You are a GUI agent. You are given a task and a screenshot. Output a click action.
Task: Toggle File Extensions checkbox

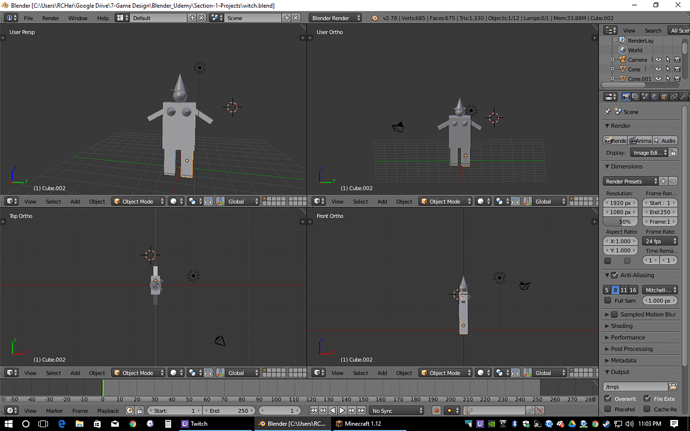pos(646,398)
